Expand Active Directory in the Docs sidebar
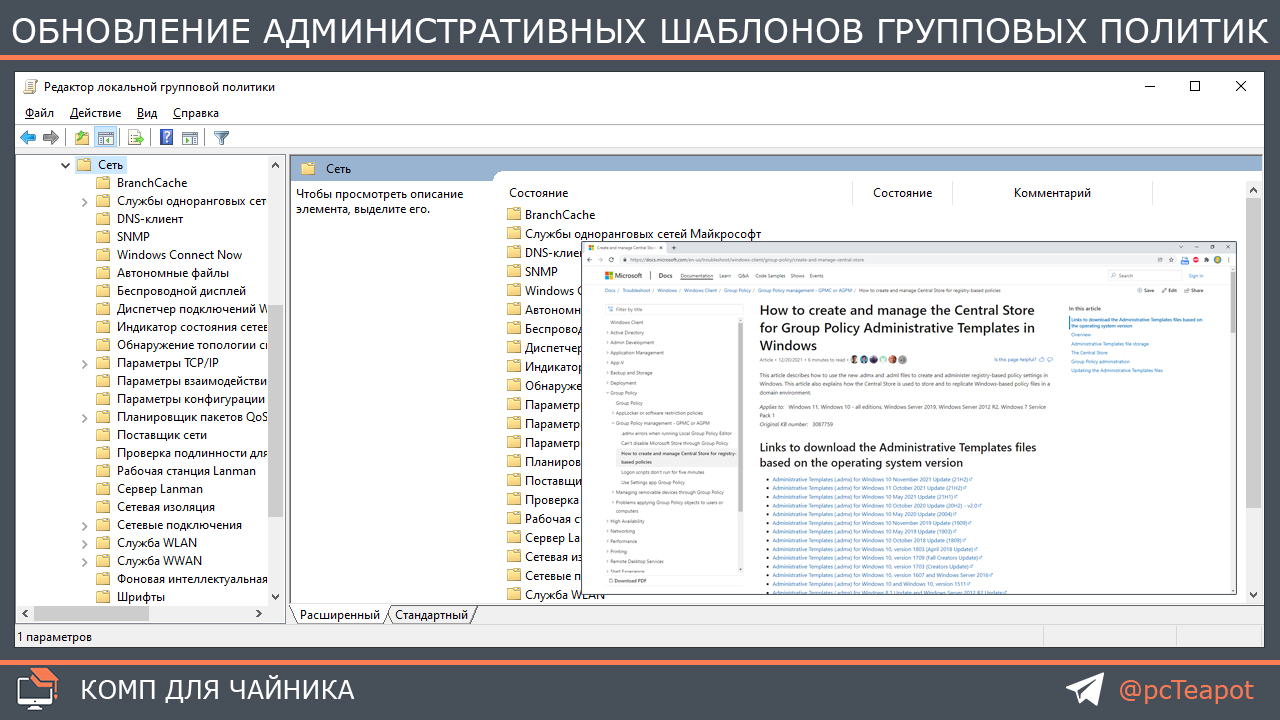1280x720 pixels. click(607, 333)
